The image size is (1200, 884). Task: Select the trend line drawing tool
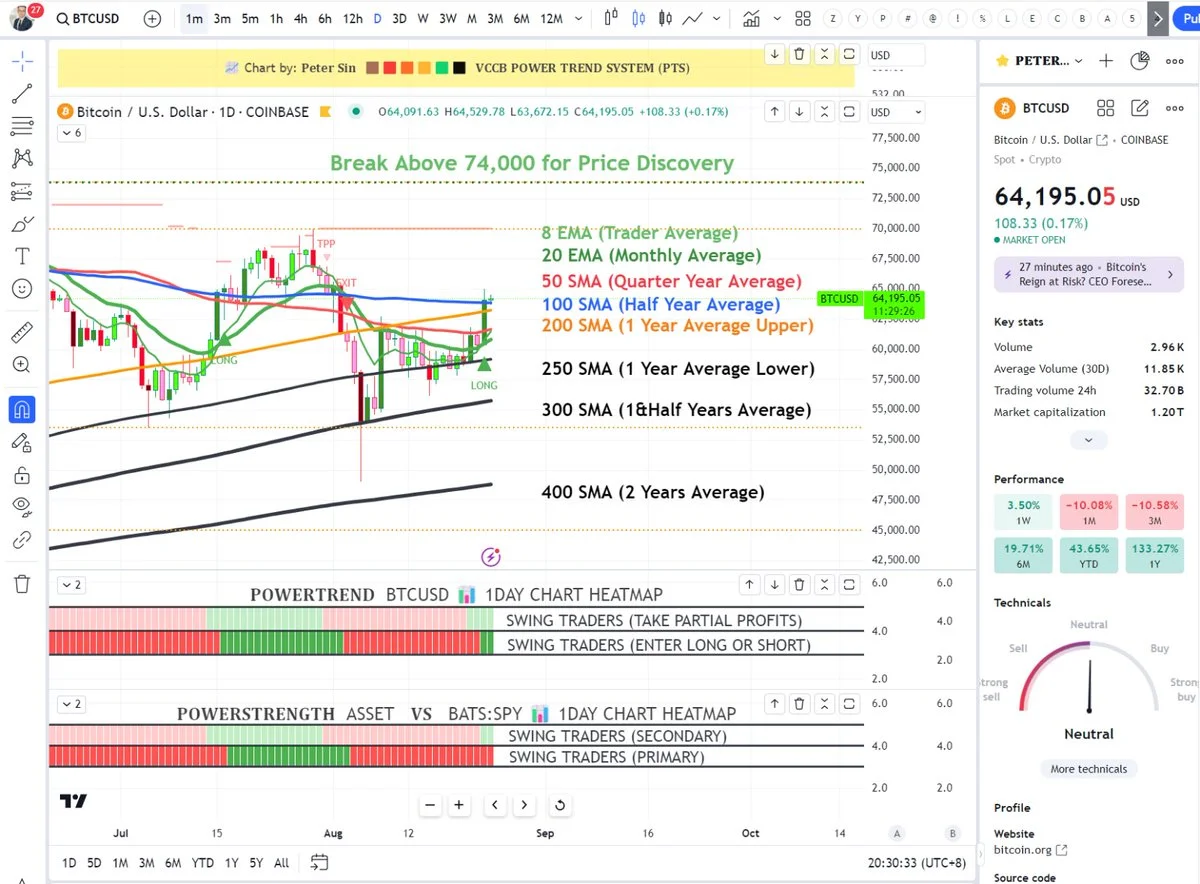coord(22,94)
